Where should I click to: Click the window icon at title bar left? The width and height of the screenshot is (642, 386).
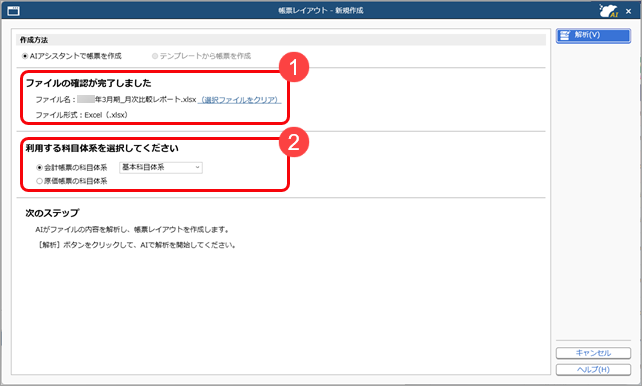14,11
